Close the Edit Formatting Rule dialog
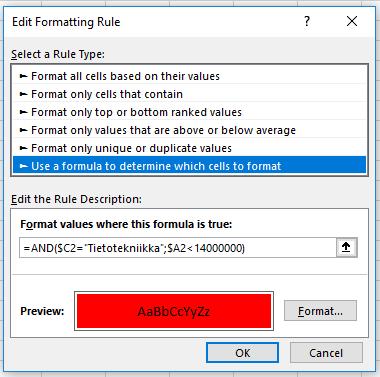380x377 pixels. click(352, 22)
